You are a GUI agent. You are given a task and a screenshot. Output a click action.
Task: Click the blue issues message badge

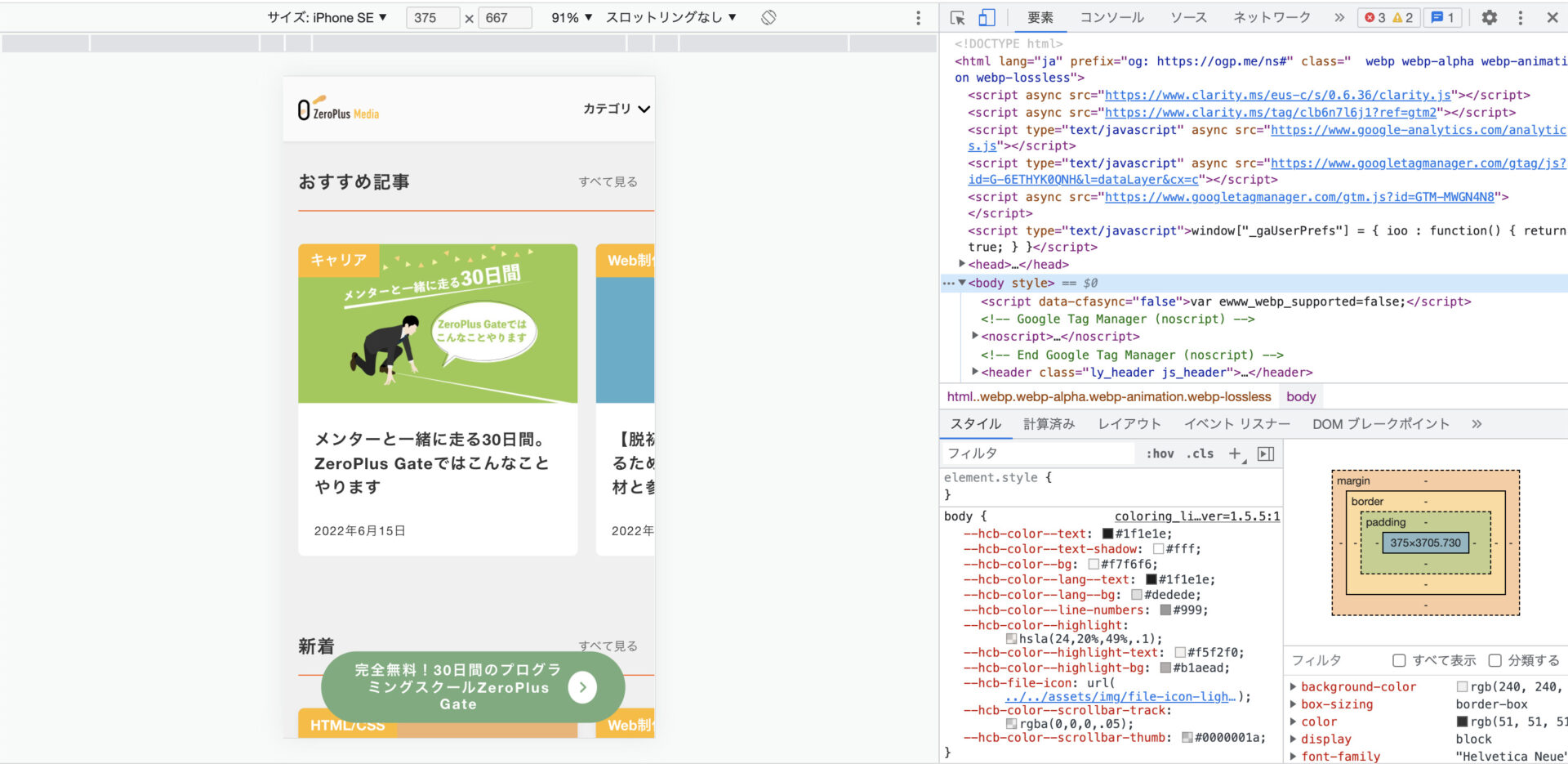click(x=1443, y=17)
